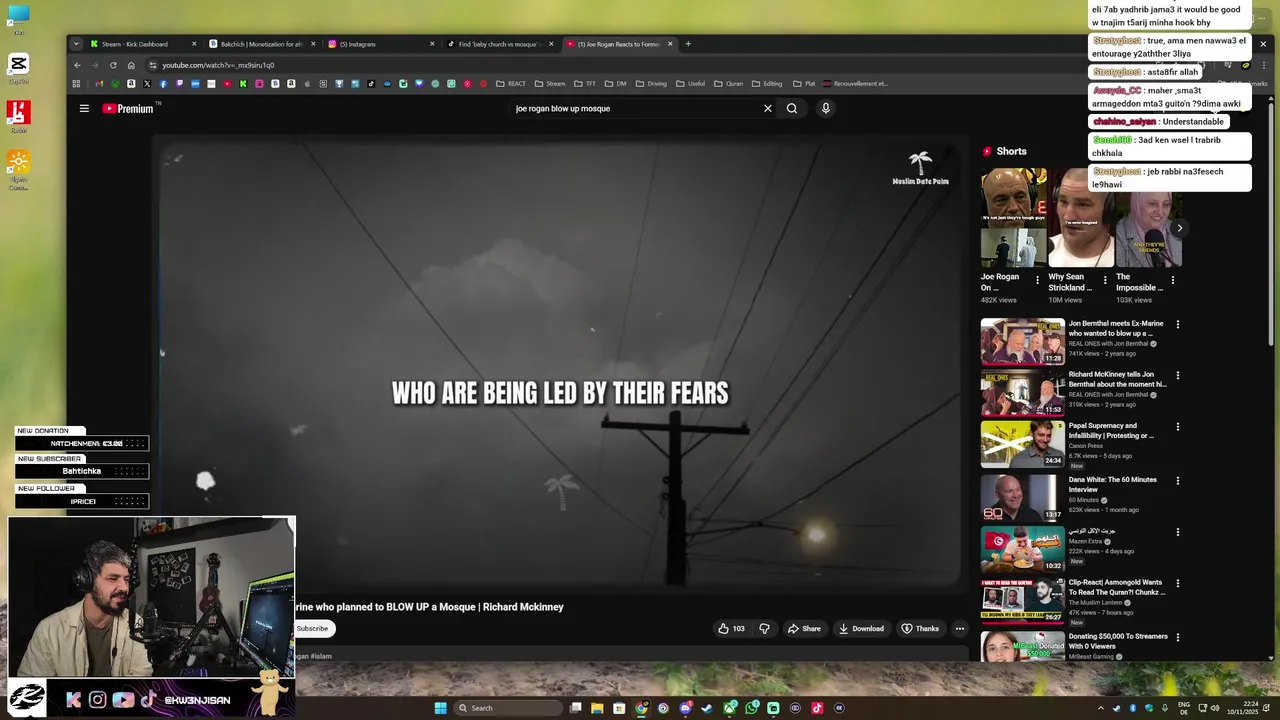Open the TFT bookmarks folder
The image size is (1280, 720).
pyautogui.click(x=585, y=84)
